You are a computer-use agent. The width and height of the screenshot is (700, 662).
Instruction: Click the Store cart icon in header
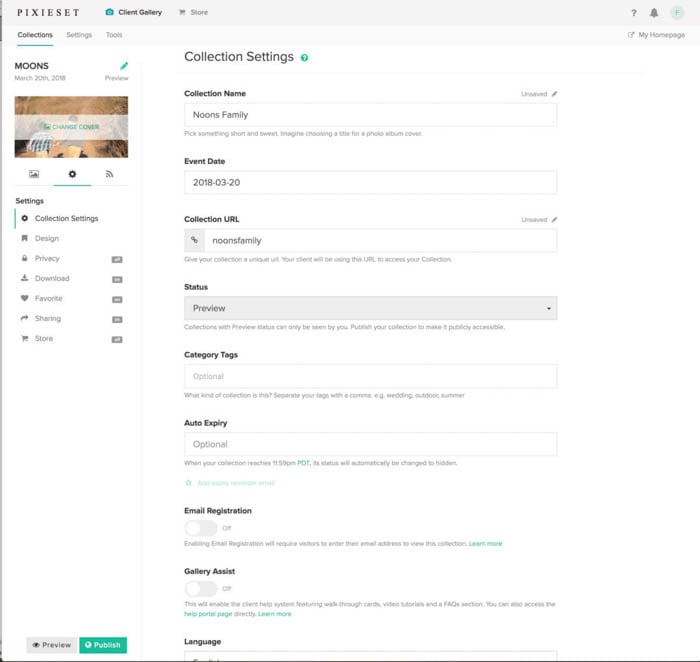coord(182,12)
